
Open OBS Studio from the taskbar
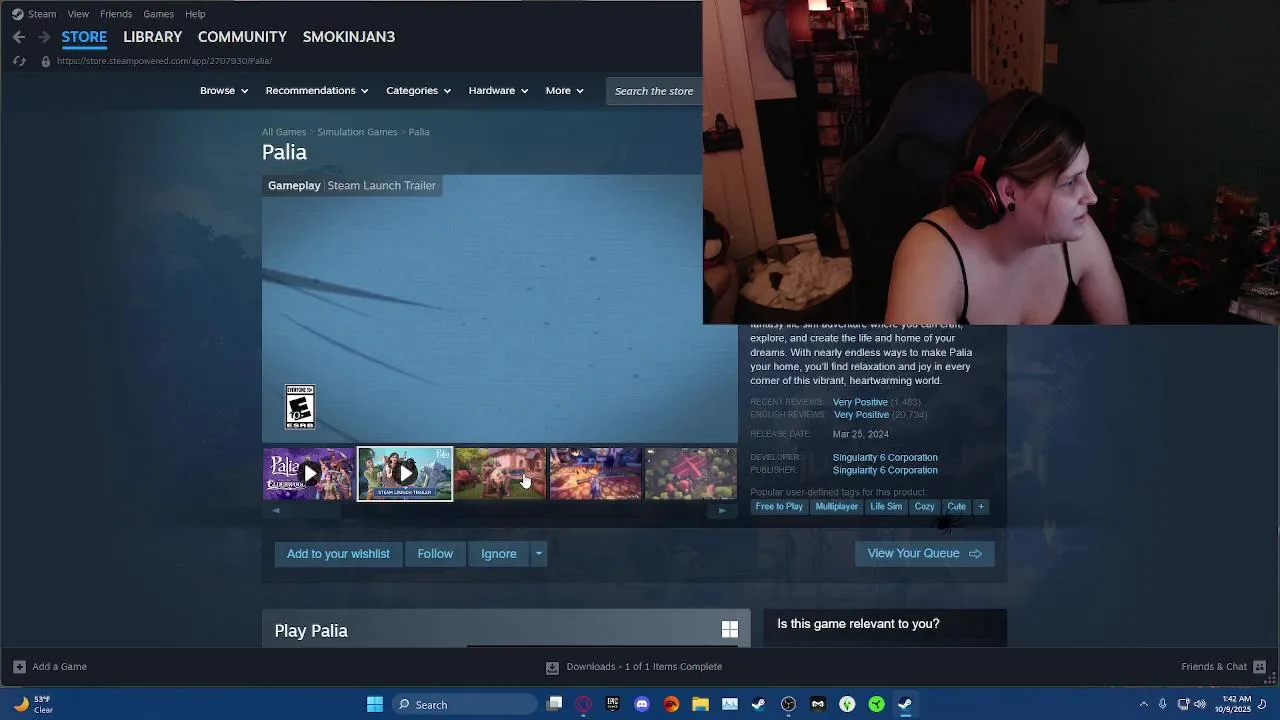(788, 704)
